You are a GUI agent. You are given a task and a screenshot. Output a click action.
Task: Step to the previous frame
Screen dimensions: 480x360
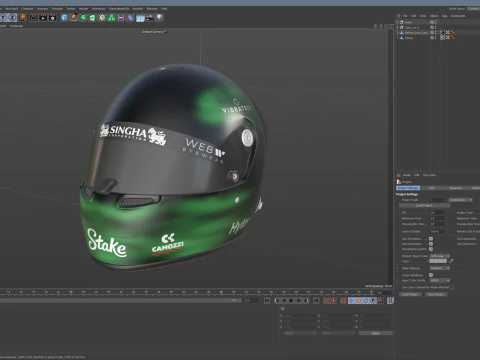pos(284,301)
